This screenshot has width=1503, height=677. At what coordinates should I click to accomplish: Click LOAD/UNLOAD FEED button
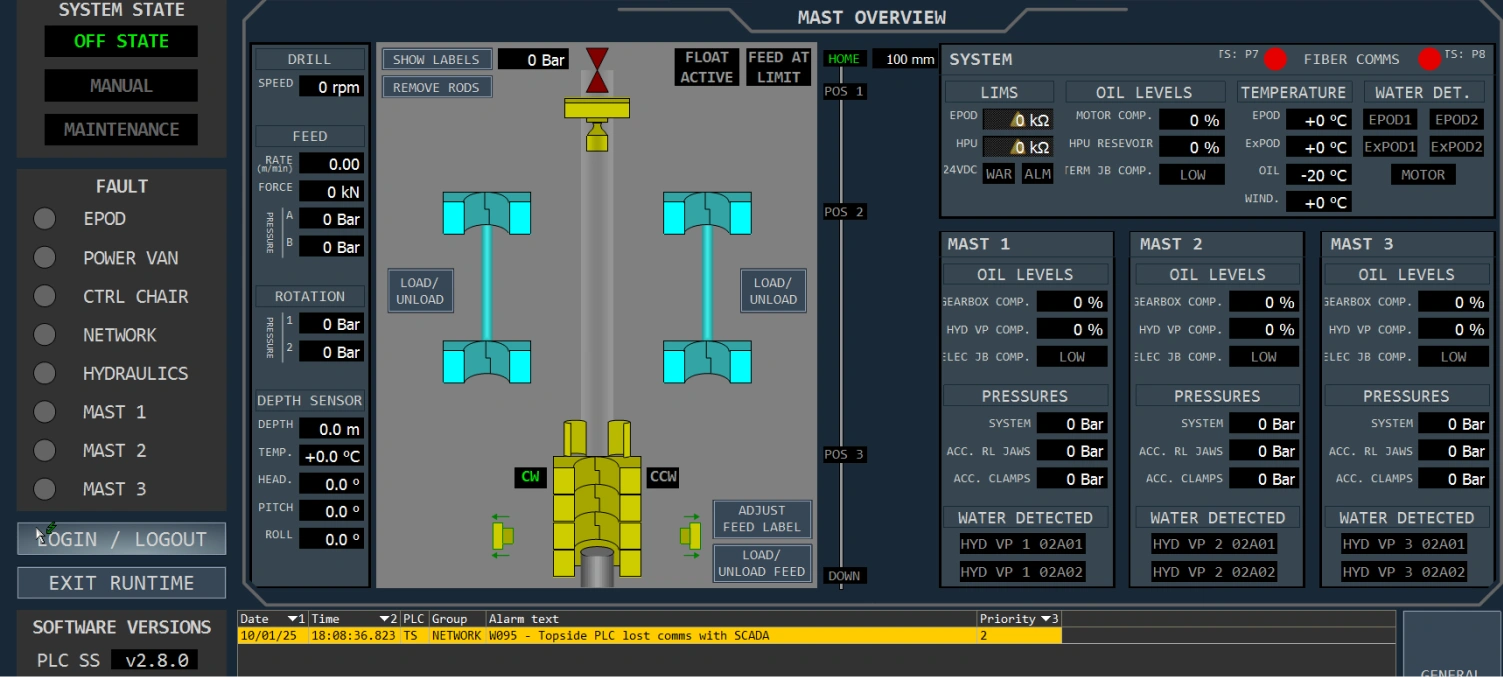tap(762, 563)
